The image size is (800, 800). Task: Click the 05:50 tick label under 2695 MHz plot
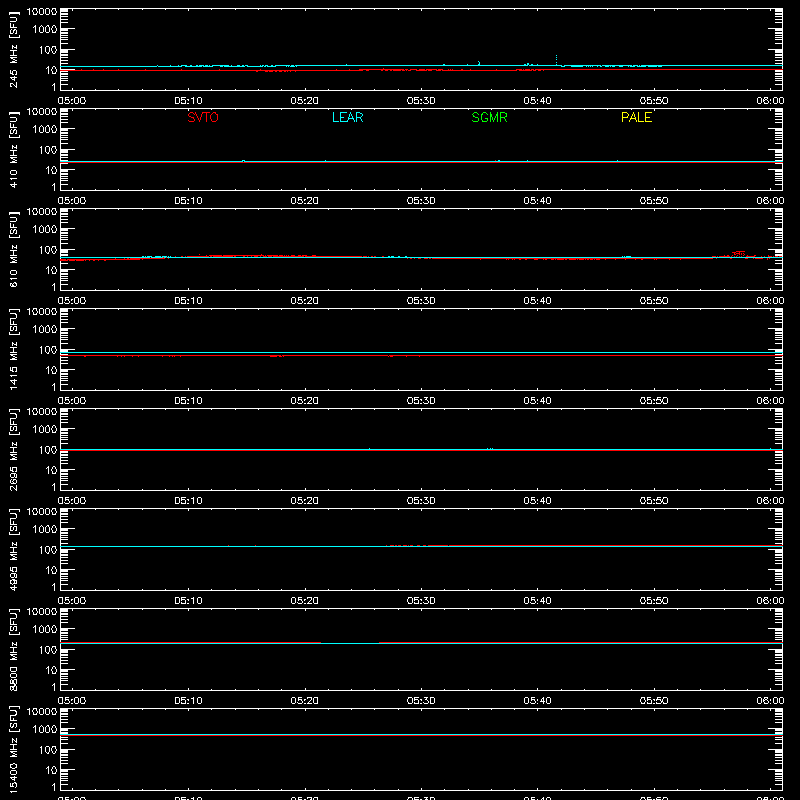pos(654,501)
